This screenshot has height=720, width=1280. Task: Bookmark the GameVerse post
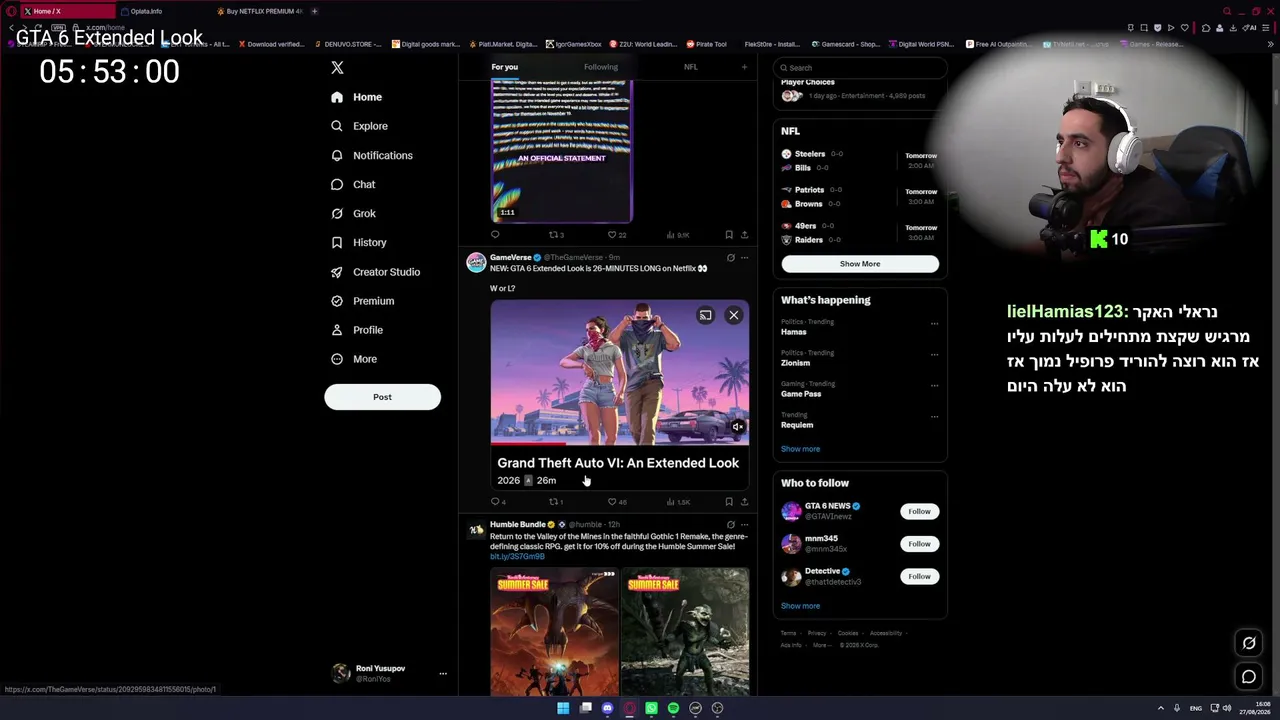(729, 502)
